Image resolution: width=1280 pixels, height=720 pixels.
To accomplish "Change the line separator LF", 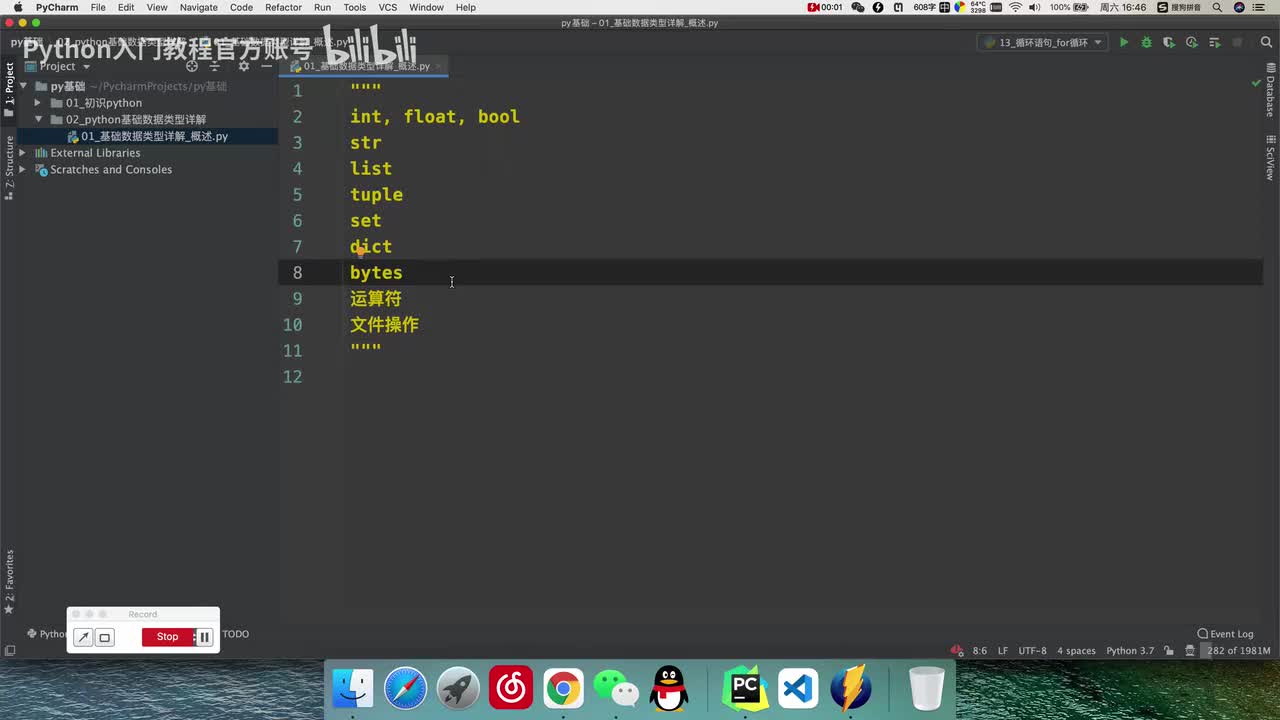I will pos(1003,651).
